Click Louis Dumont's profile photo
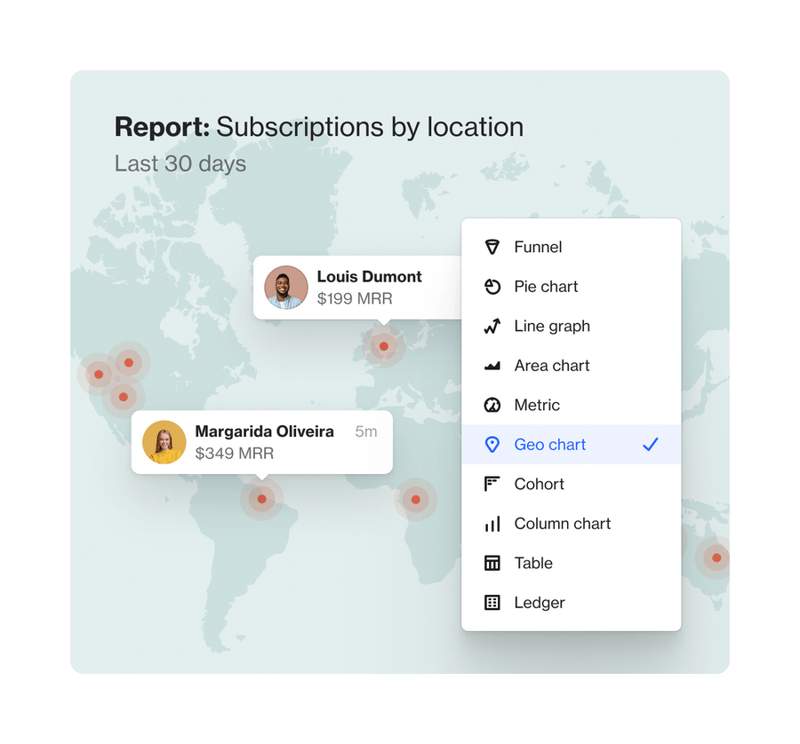Screen dimensions: 800x744 tap(286, 288)
